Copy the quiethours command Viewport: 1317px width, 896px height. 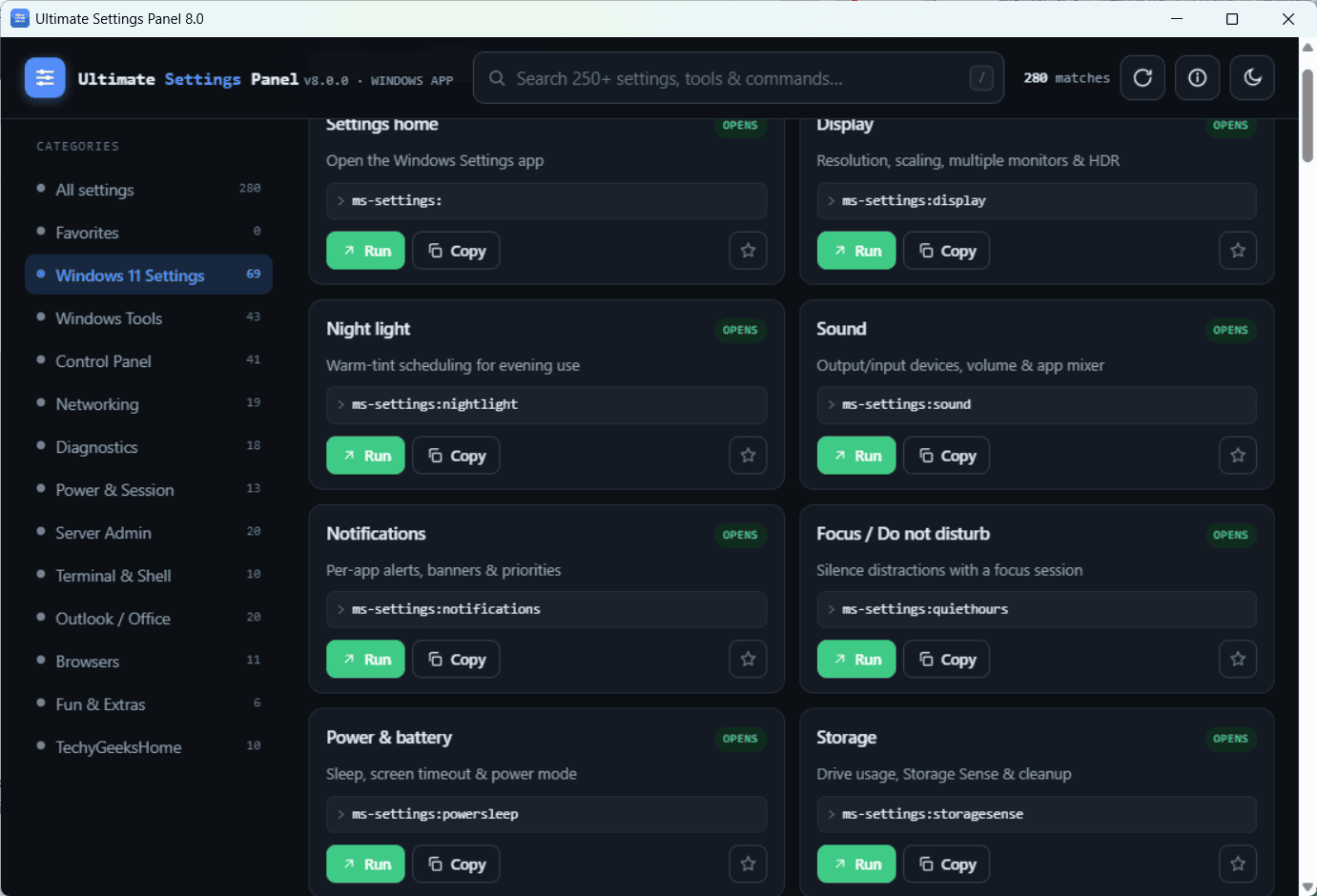click(947, 660)
